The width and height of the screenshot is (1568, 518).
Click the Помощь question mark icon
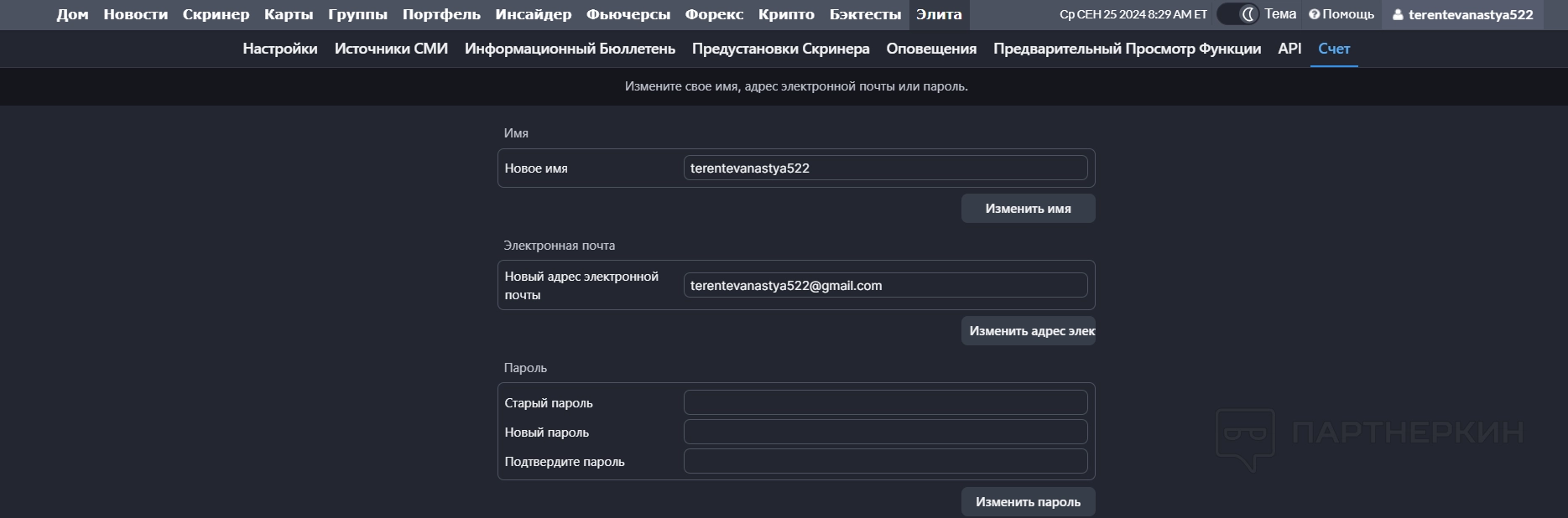[1314, 14]
